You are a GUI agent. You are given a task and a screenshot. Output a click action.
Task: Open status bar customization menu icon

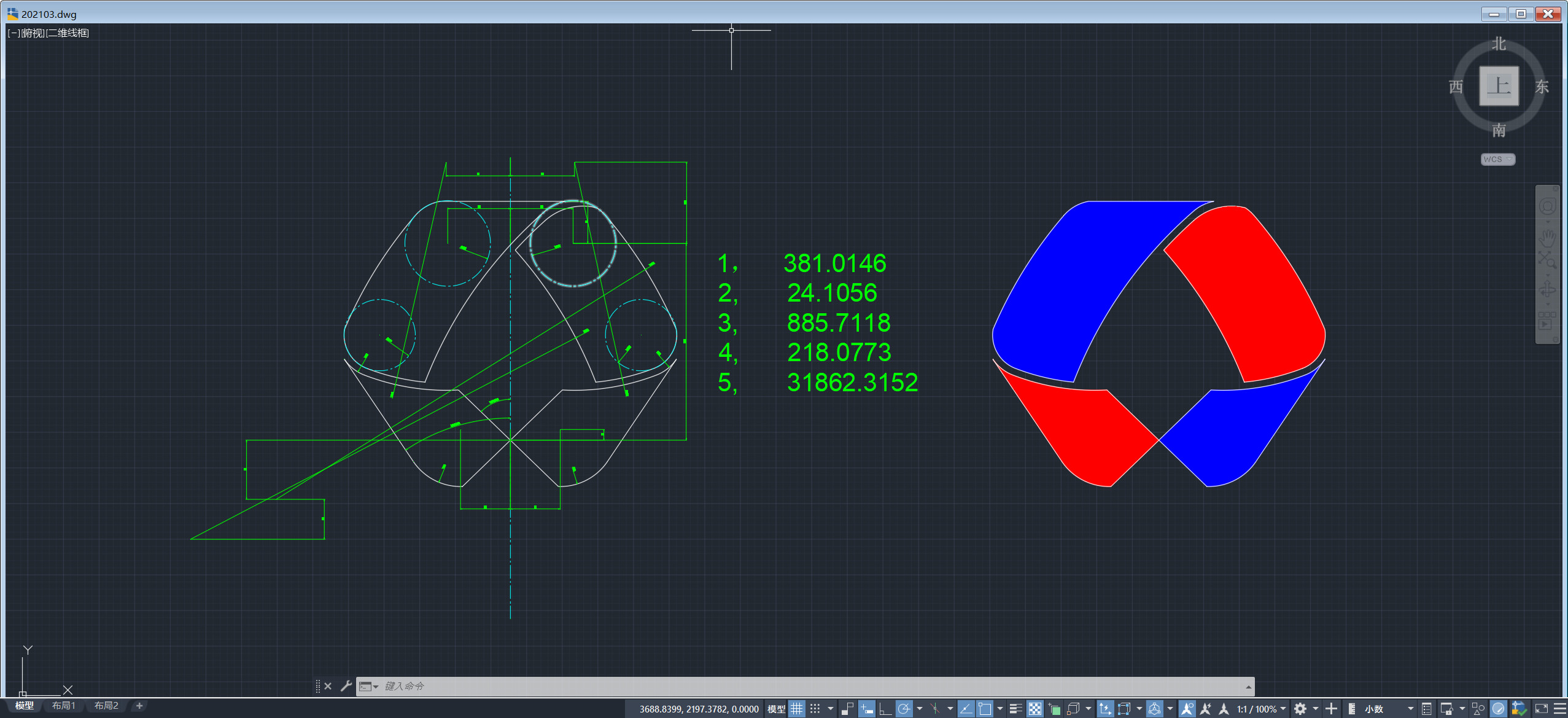[1559, 709]
